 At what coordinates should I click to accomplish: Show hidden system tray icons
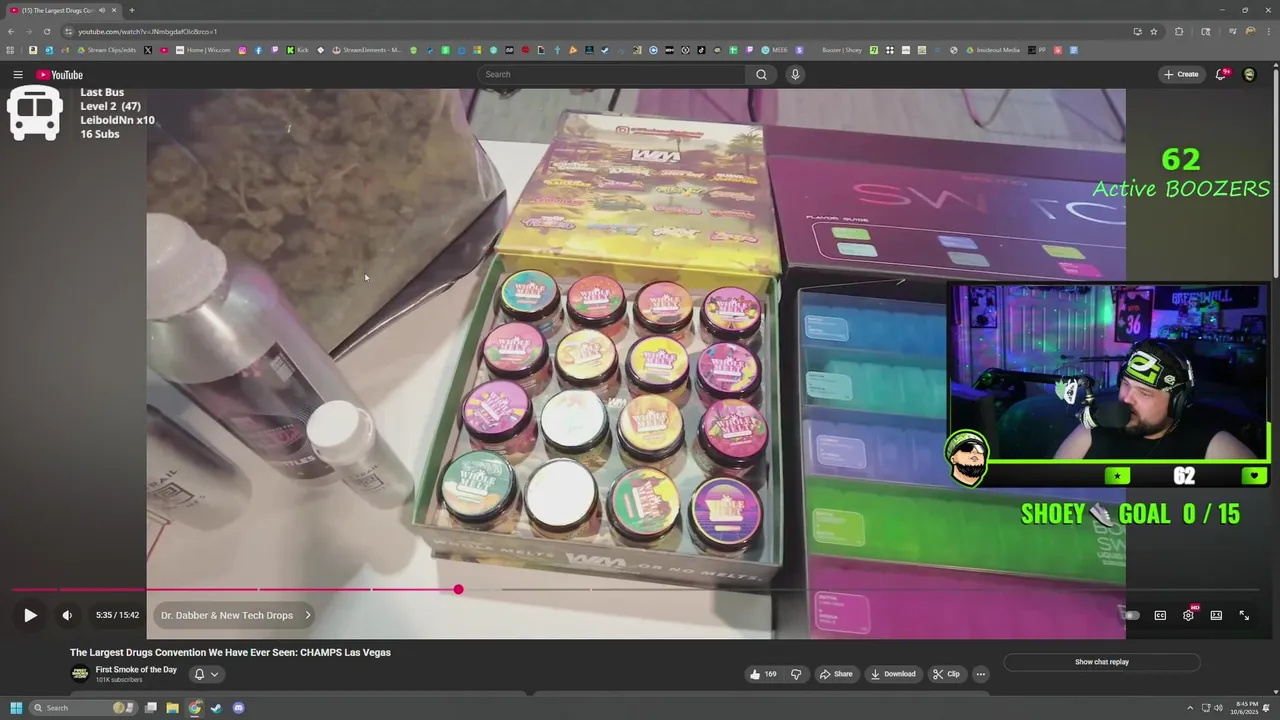click(x=1190, y=708)
